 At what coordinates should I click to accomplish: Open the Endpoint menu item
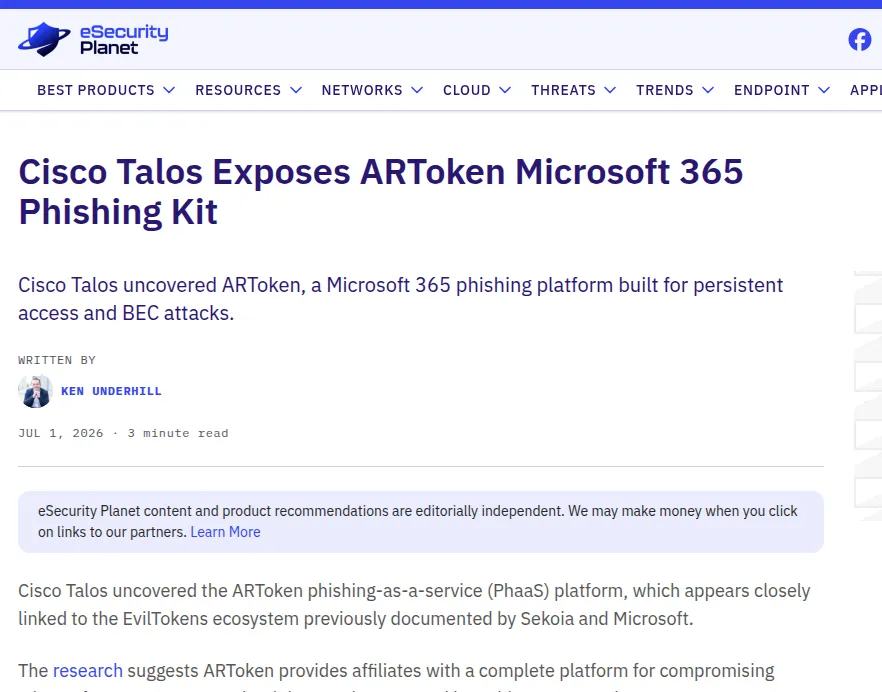click(x=771, y=90)
